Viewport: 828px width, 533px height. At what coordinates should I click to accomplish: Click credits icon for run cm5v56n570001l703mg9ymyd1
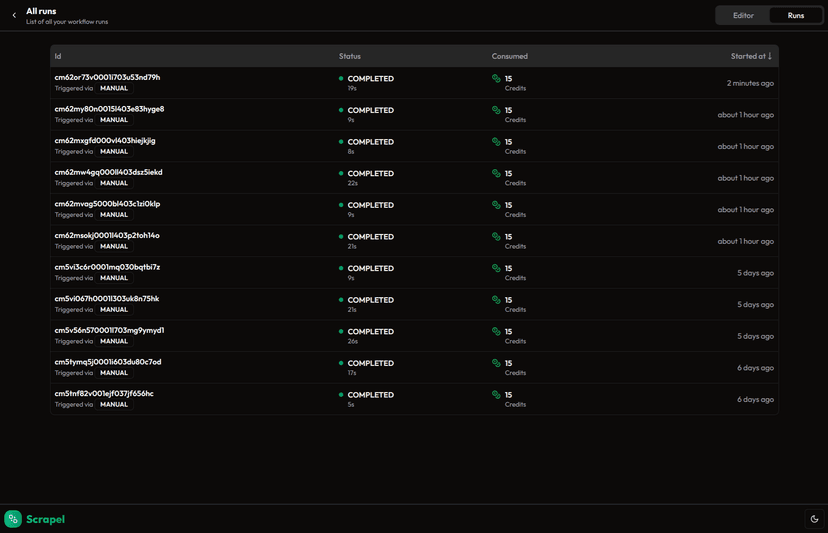point(496,331)
